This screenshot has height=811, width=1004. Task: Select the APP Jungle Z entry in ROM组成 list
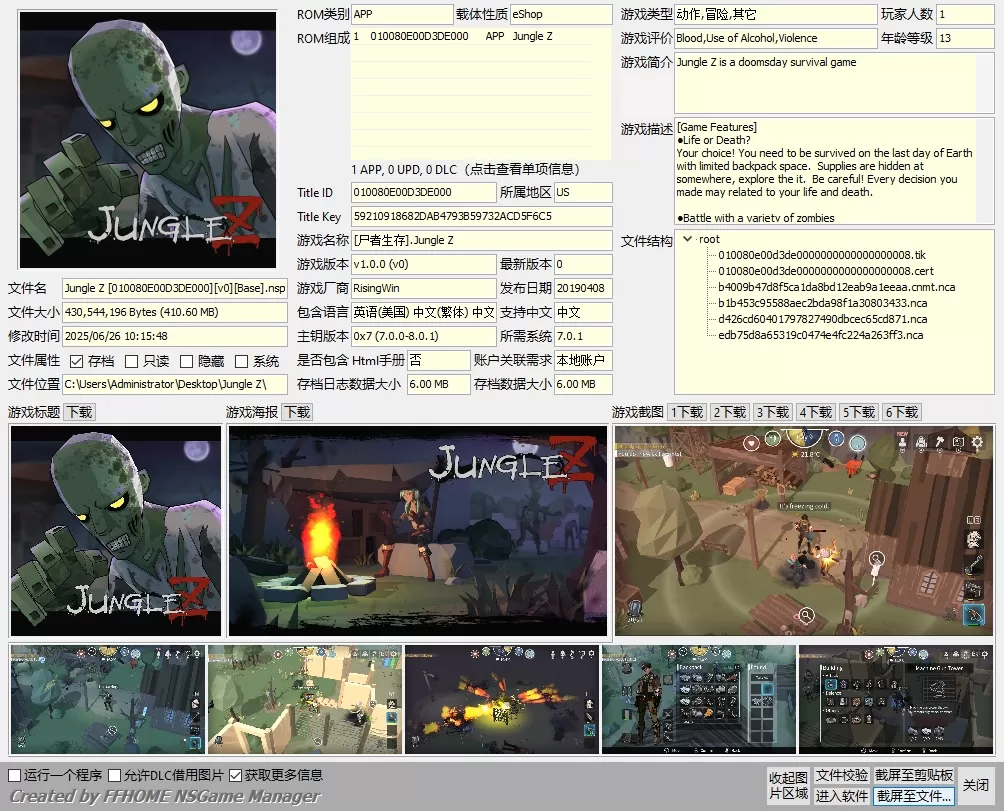(x=450, y=36)
